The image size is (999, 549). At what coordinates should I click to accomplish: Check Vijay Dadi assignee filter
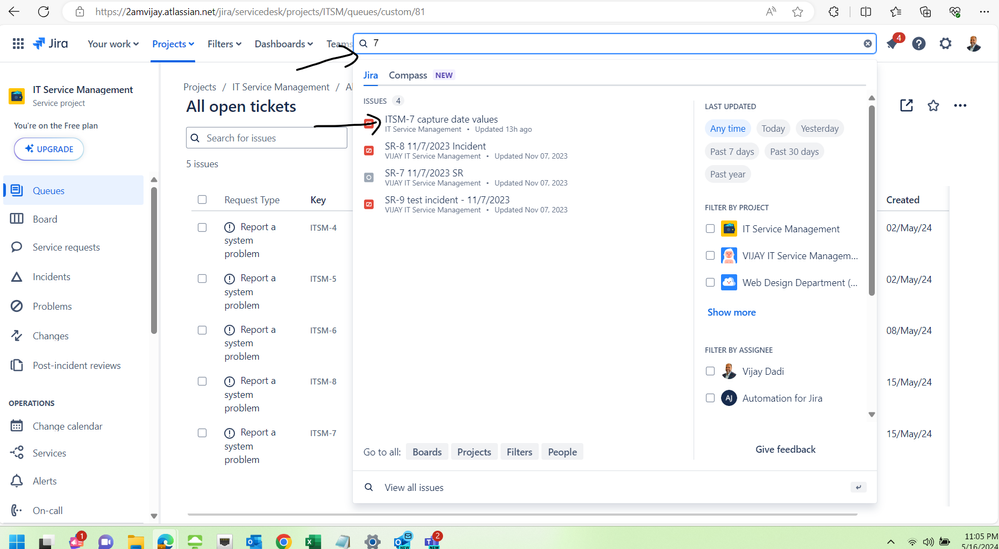[710, 371]
